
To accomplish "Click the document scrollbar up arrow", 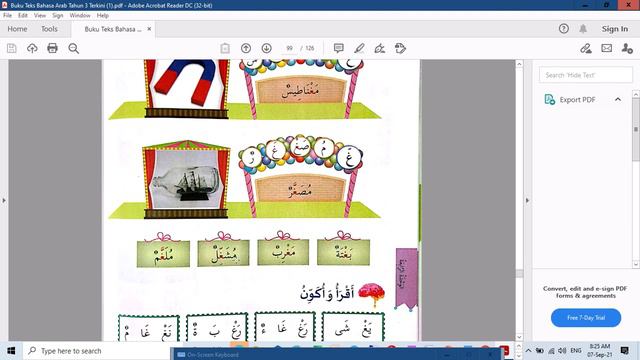I will click(519, 64).
